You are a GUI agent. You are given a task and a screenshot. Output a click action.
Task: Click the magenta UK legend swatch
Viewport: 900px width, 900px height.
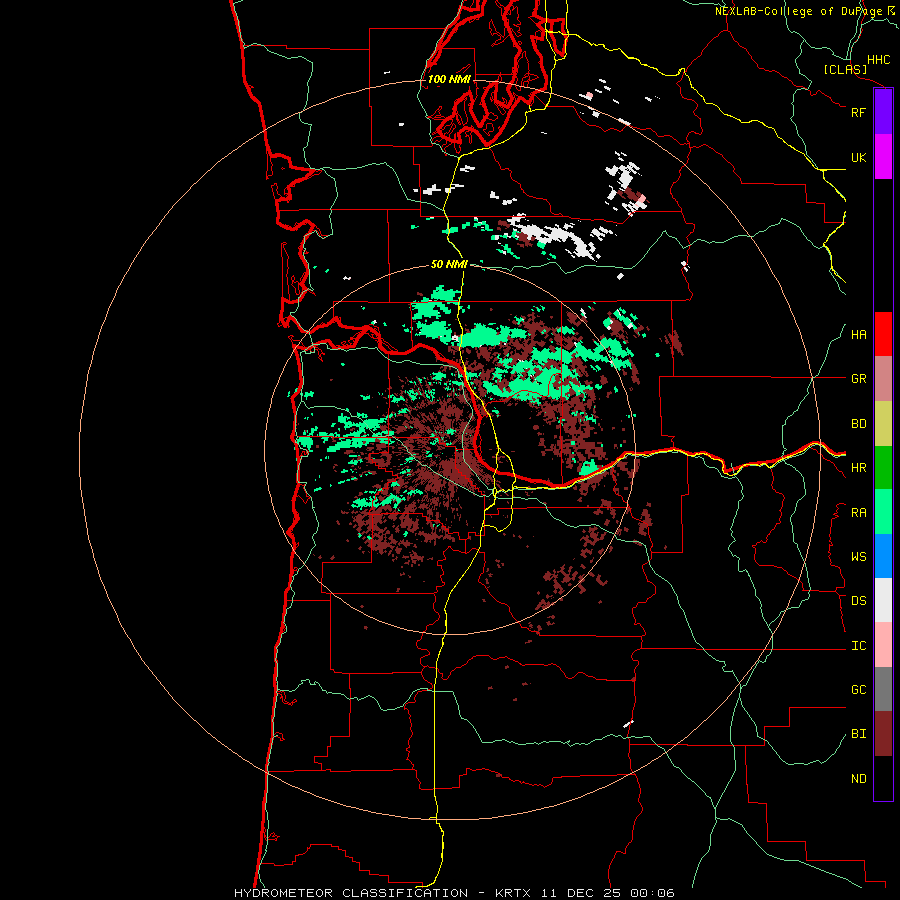coord(883,157)
